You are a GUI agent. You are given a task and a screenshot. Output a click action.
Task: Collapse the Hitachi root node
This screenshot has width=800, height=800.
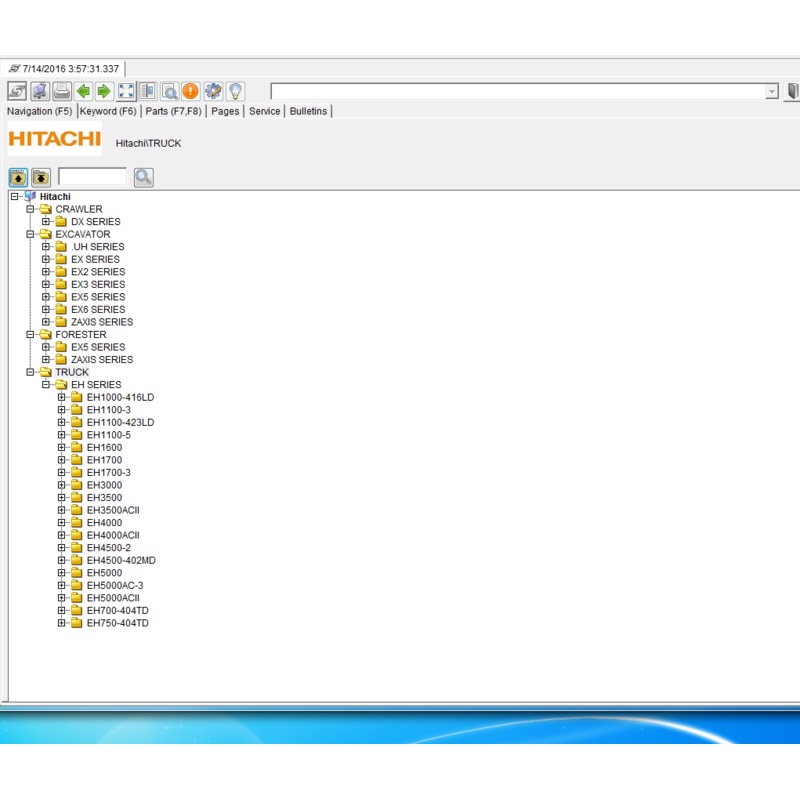[x=14, y=196]
